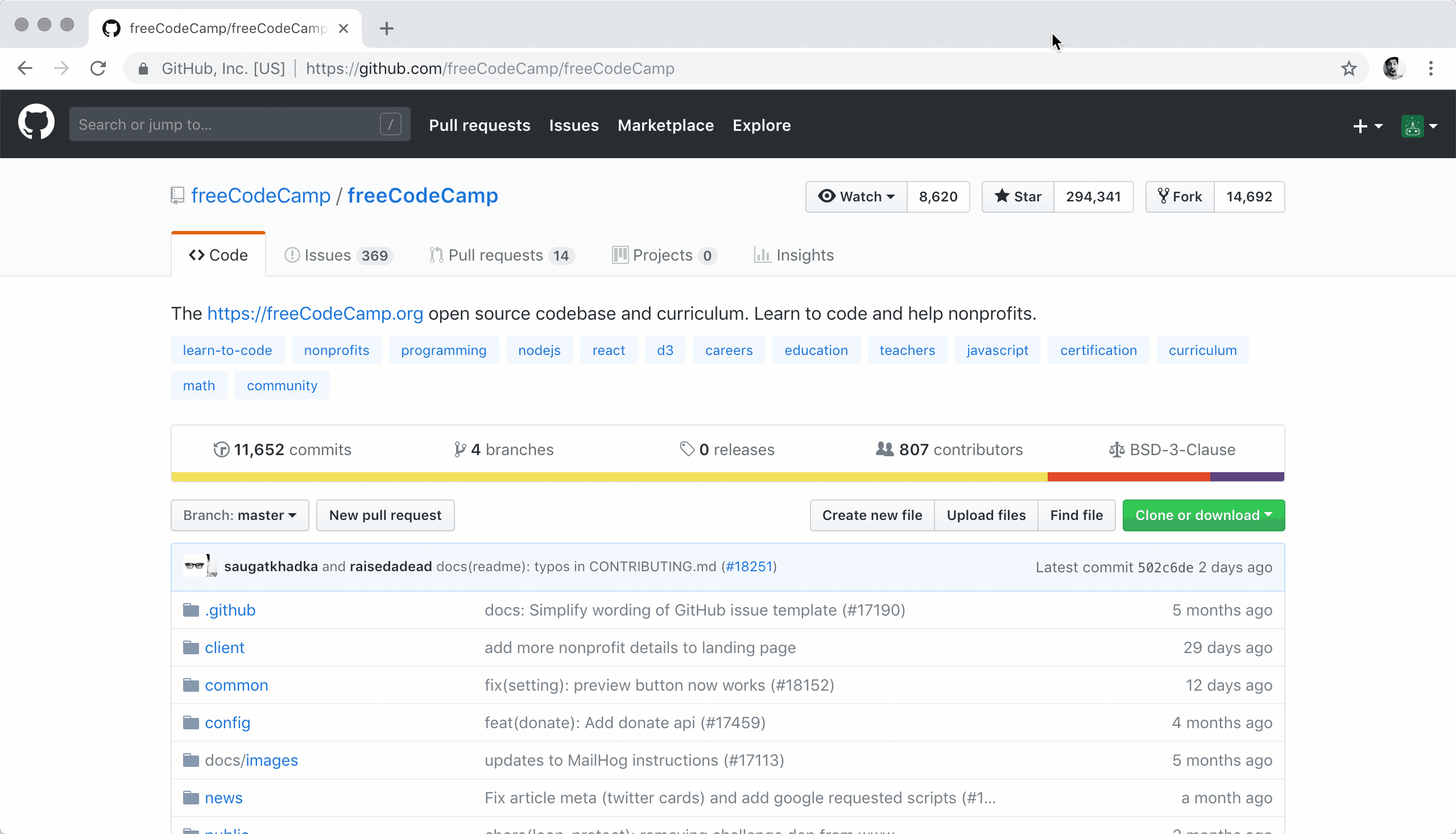Click the GitHub octocat logo
Image resolution: width=1456 pixels, height=834 pixels.
[x=35, y=122]
